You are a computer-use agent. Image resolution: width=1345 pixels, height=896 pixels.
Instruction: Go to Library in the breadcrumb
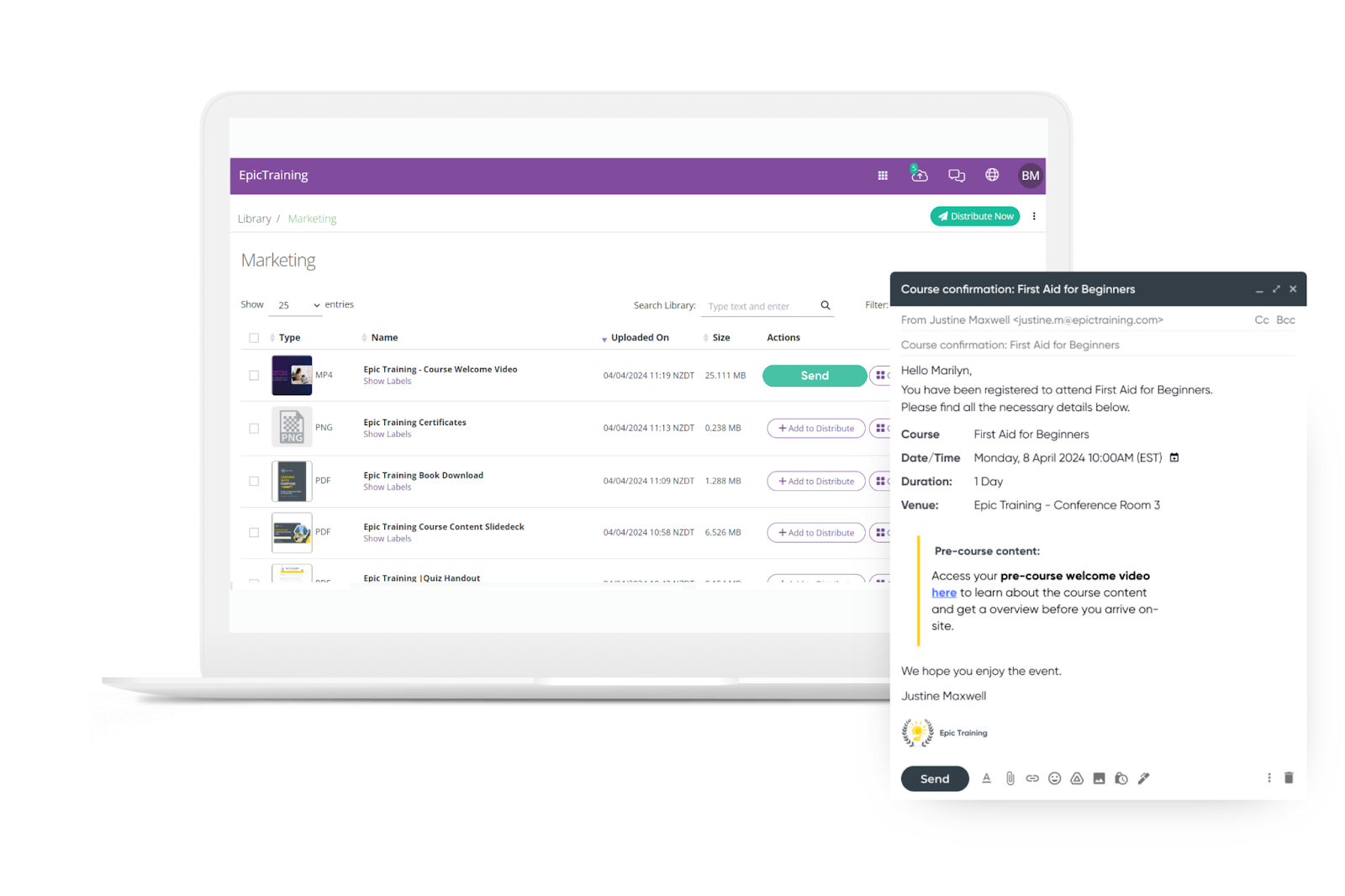point(254,219)
